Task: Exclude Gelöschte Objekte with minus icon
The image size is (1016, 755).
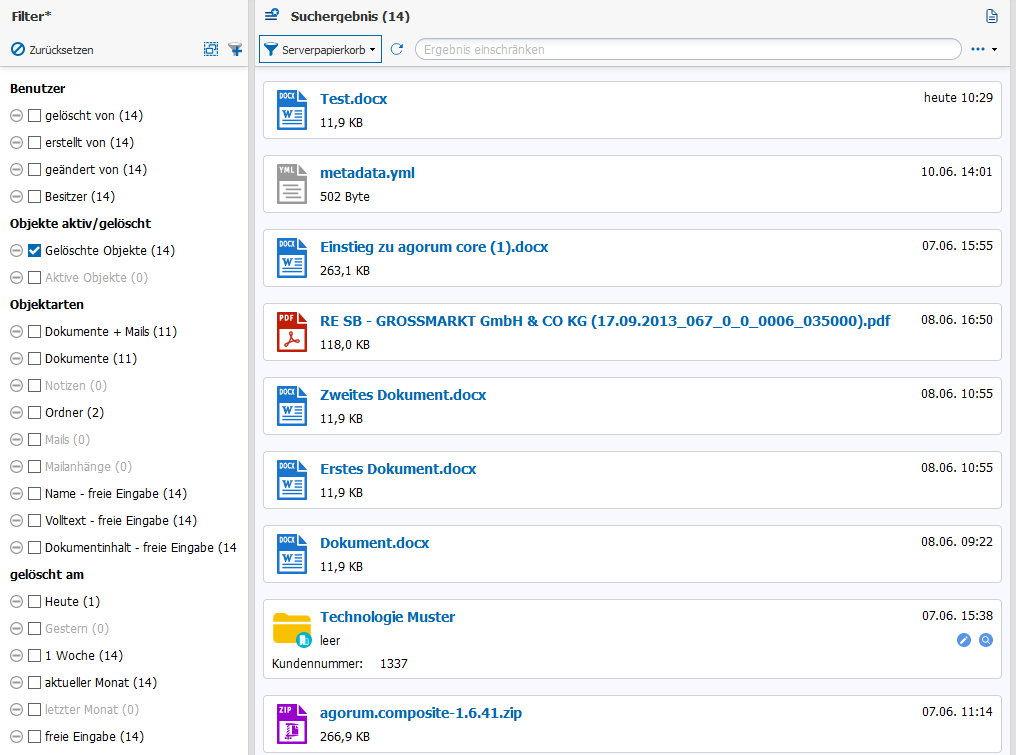Action: 17,251
